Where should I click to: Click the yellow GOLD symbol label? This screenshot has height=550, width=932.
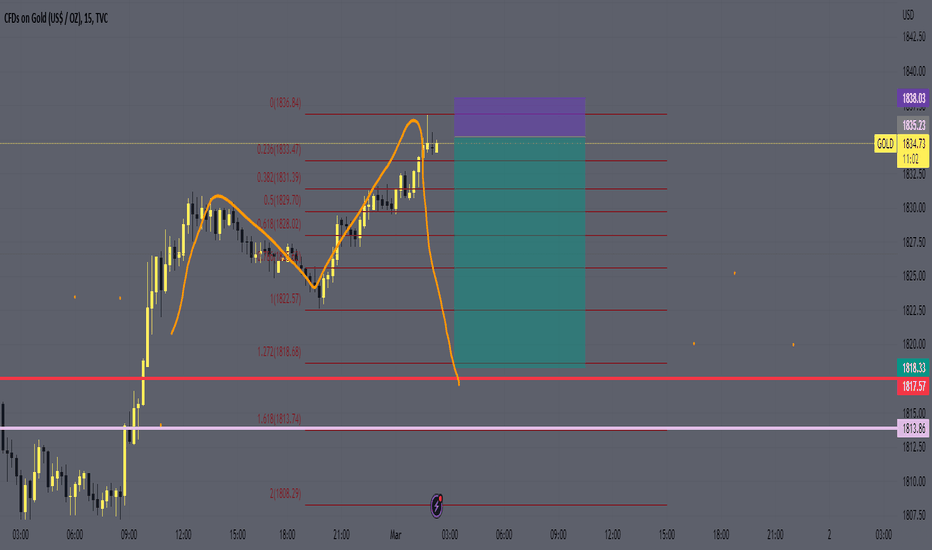[x=884, y=144]
